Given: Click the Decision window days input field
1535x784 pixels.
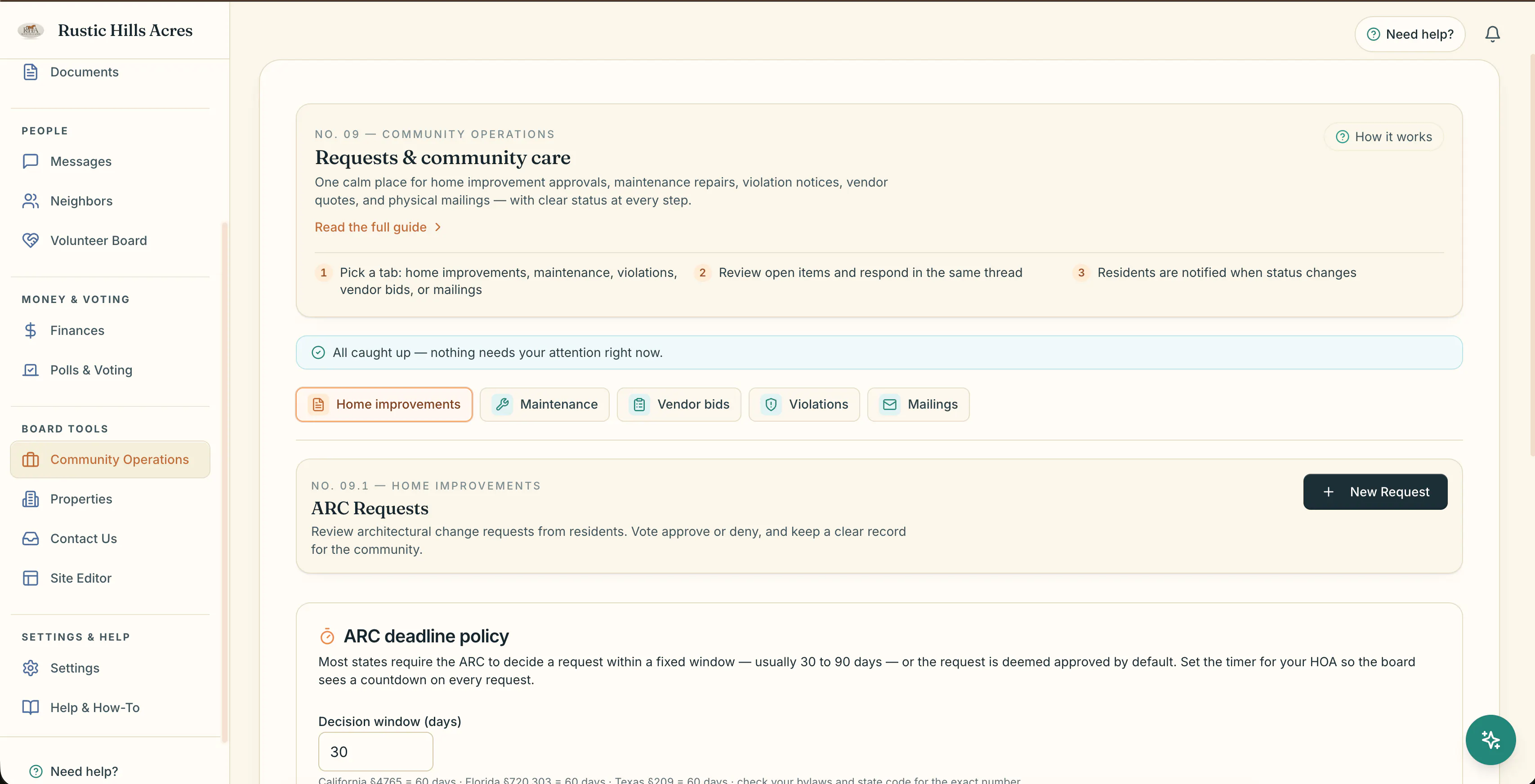Looking at the screenshot, I should click(375, 752).
